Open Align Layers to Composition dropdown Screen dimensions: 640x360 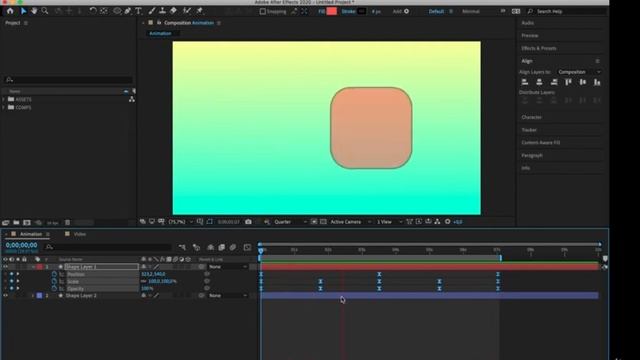579,72
